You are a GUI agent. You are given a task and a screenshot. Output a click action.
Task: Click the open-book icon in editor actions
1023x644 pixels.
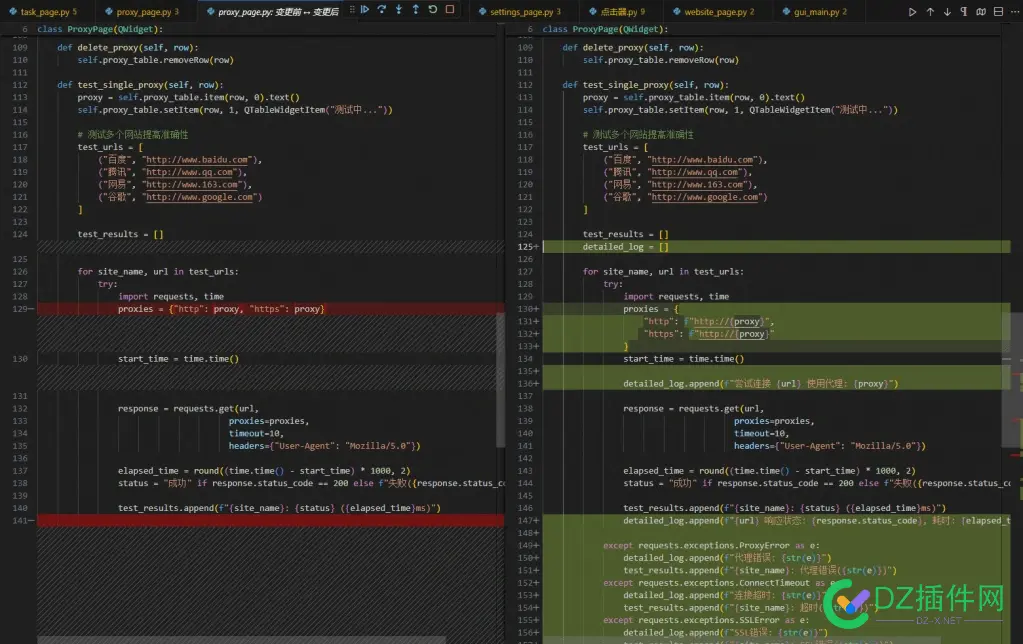point(981,12)
